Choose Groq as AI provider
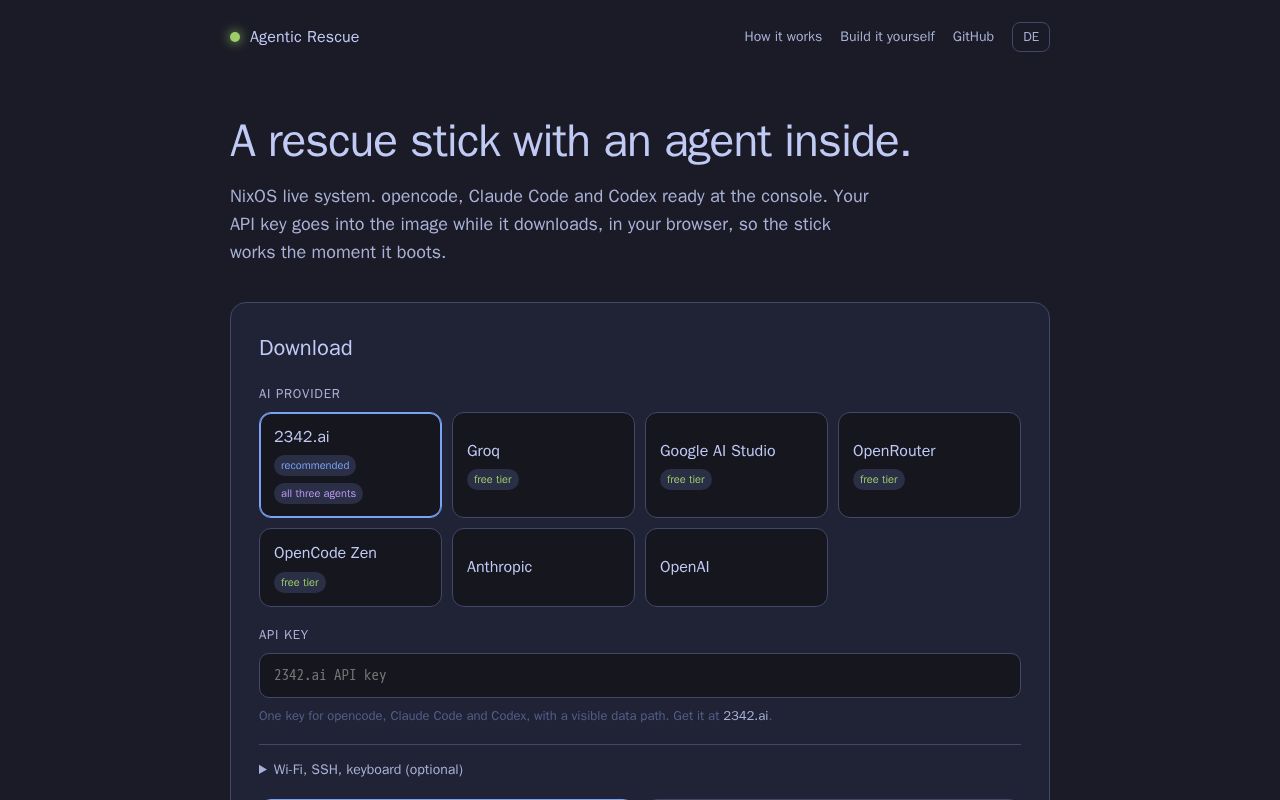 (x=543, y=465)
